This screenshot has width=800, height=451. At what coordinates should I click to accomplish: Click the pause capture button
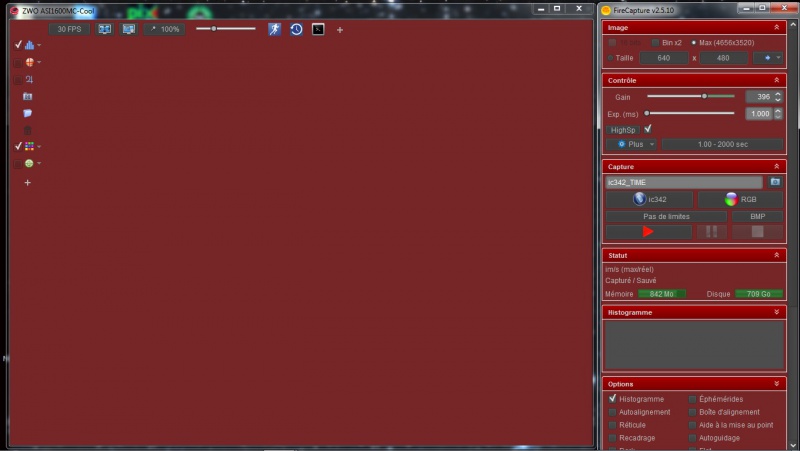point(711,232)
